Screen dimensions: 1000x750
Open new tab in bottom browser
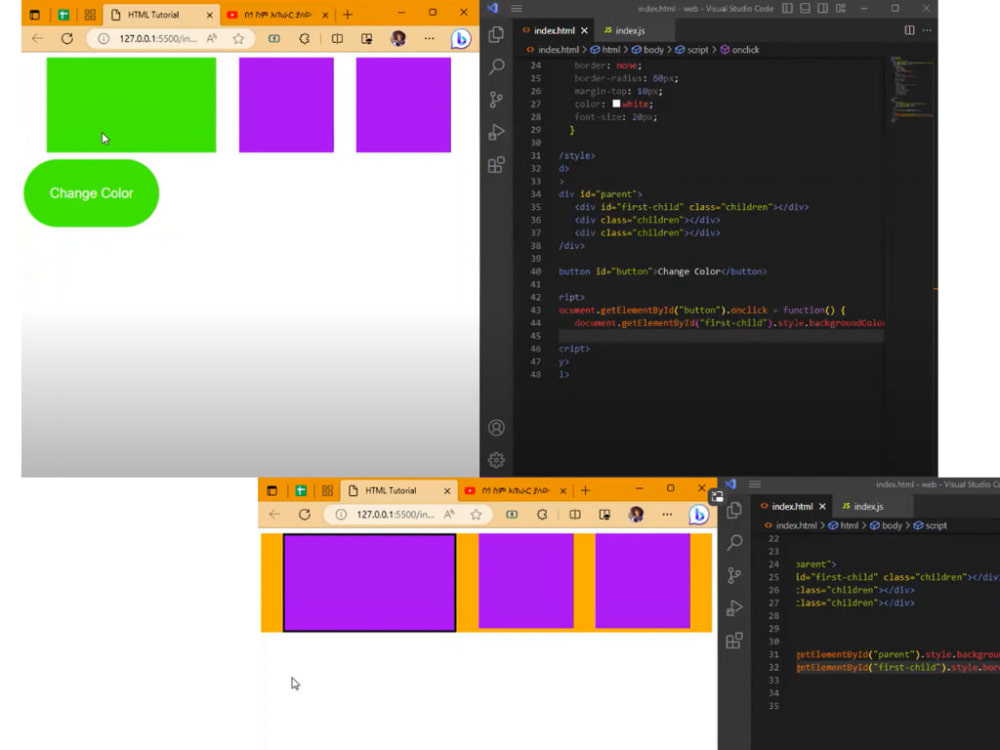585,490
